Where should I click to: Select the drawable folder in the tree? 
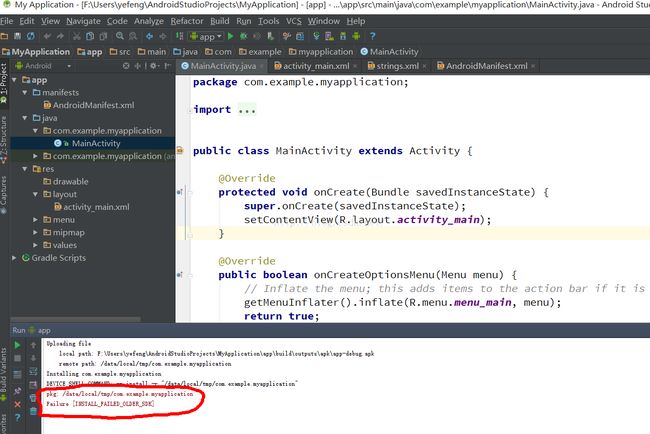pos(66,182)
